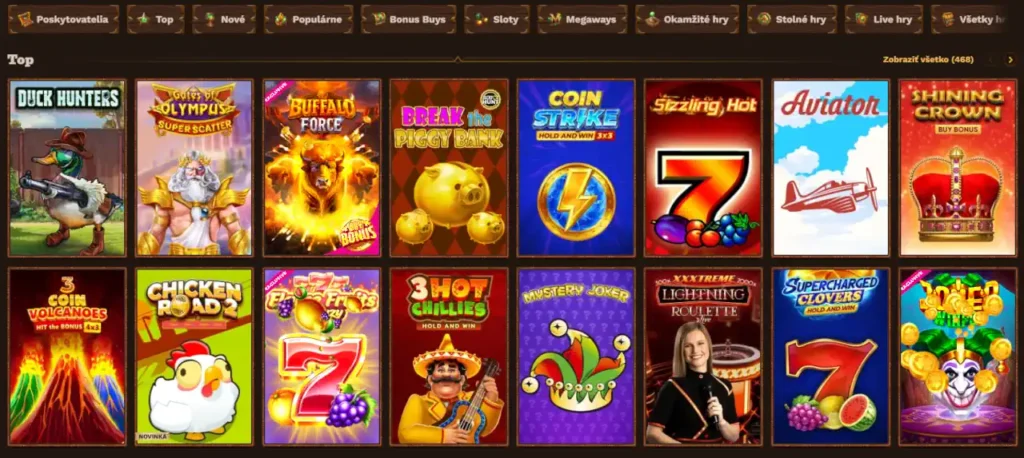Click the previous arrow in Top section
The image size is (1024, 458).
click(993, 60)
